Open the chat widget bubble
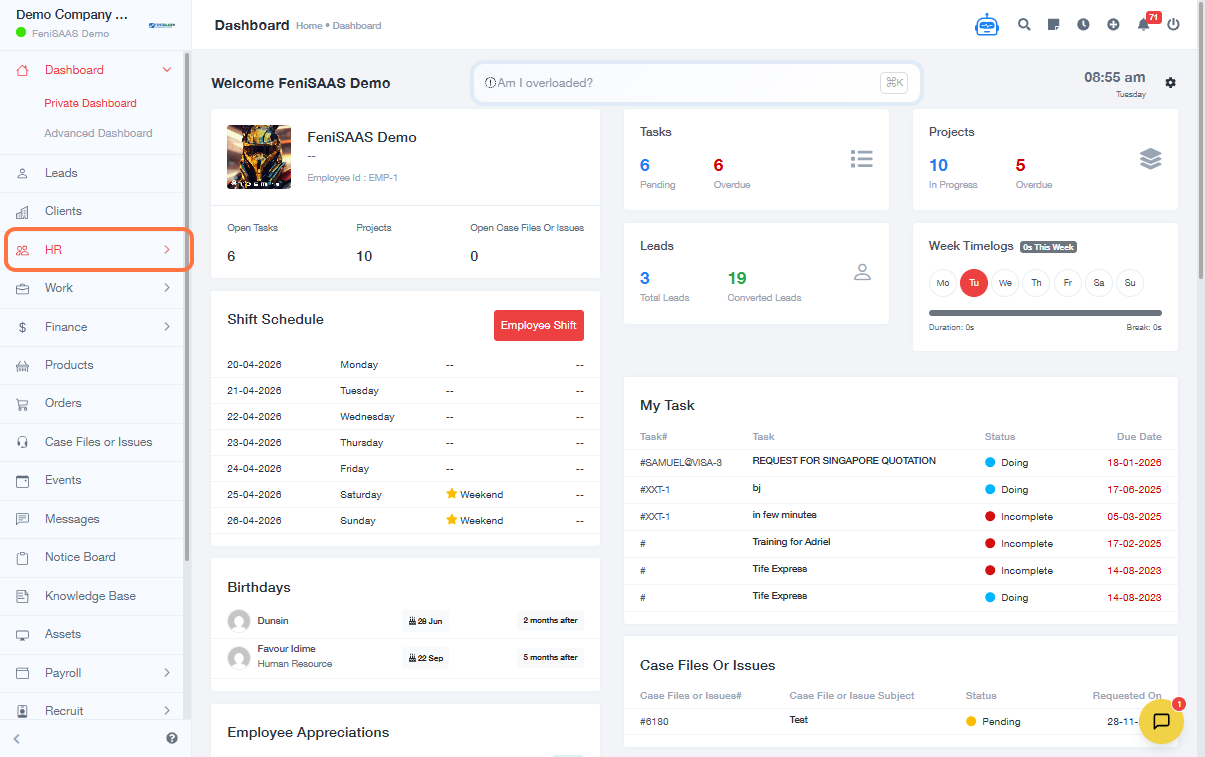 coord(1161,721)
